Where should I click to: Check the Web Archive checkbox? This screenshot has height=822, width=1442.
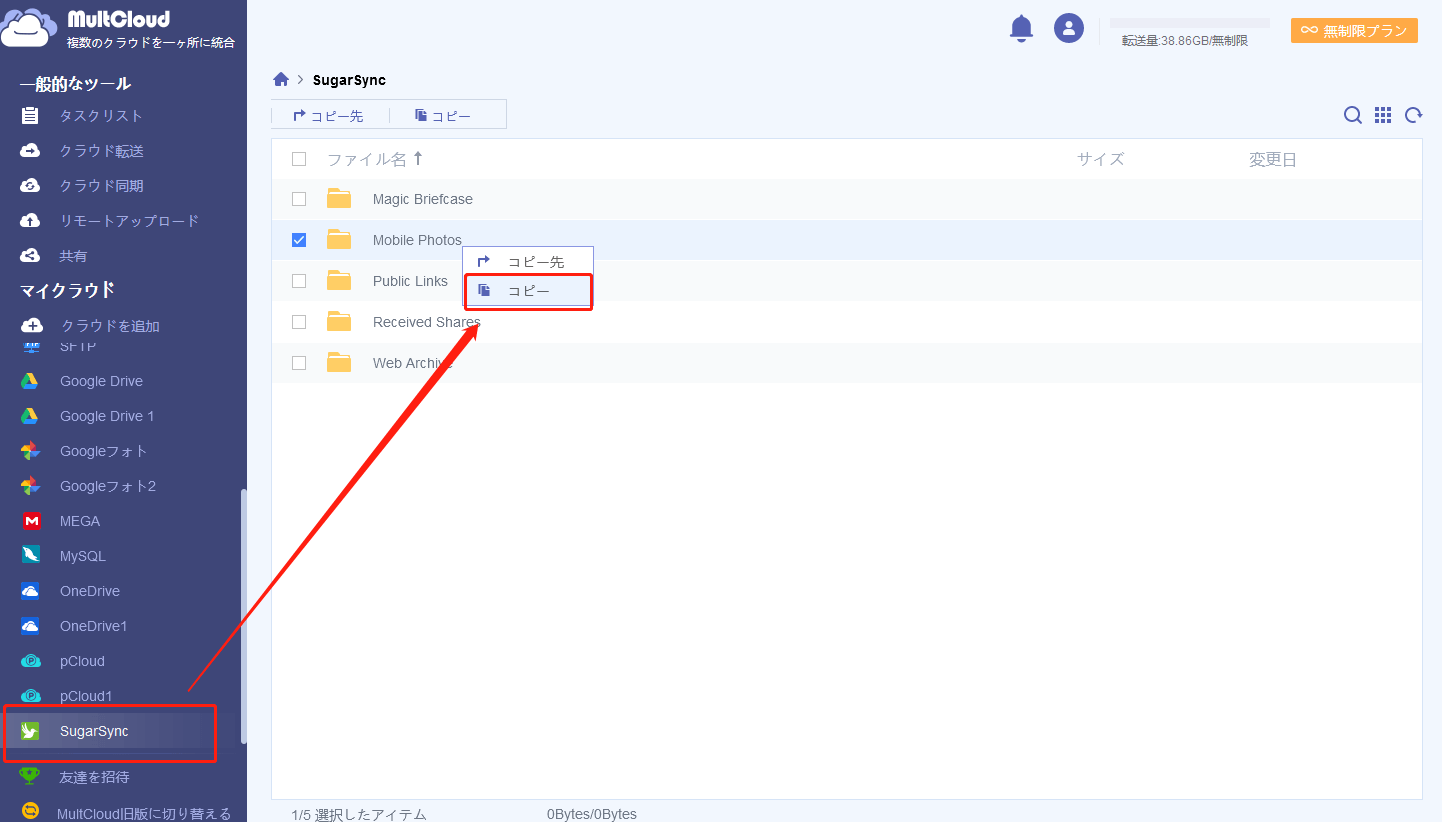coord(299,363)
